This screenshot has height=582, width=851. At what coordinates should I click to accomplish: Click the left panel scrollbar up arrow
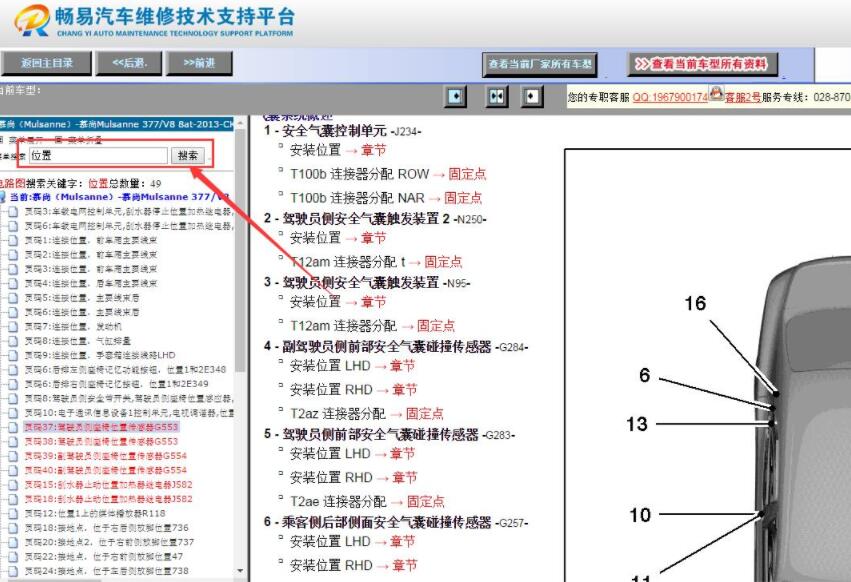pyautogui.click(x=240, y=122)
